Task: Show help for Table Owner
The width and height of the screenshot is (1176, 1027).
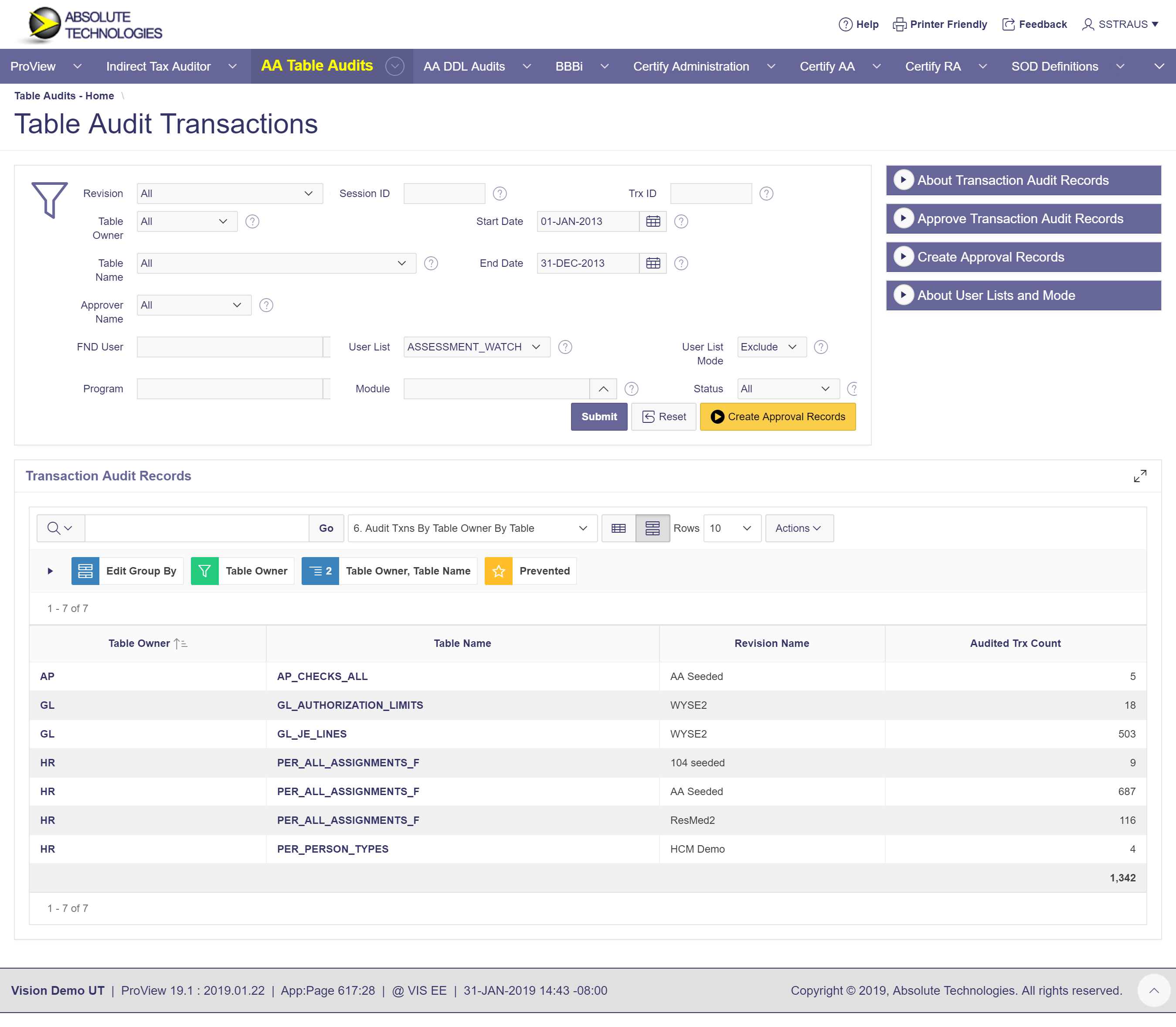Action: click(252, 221)
